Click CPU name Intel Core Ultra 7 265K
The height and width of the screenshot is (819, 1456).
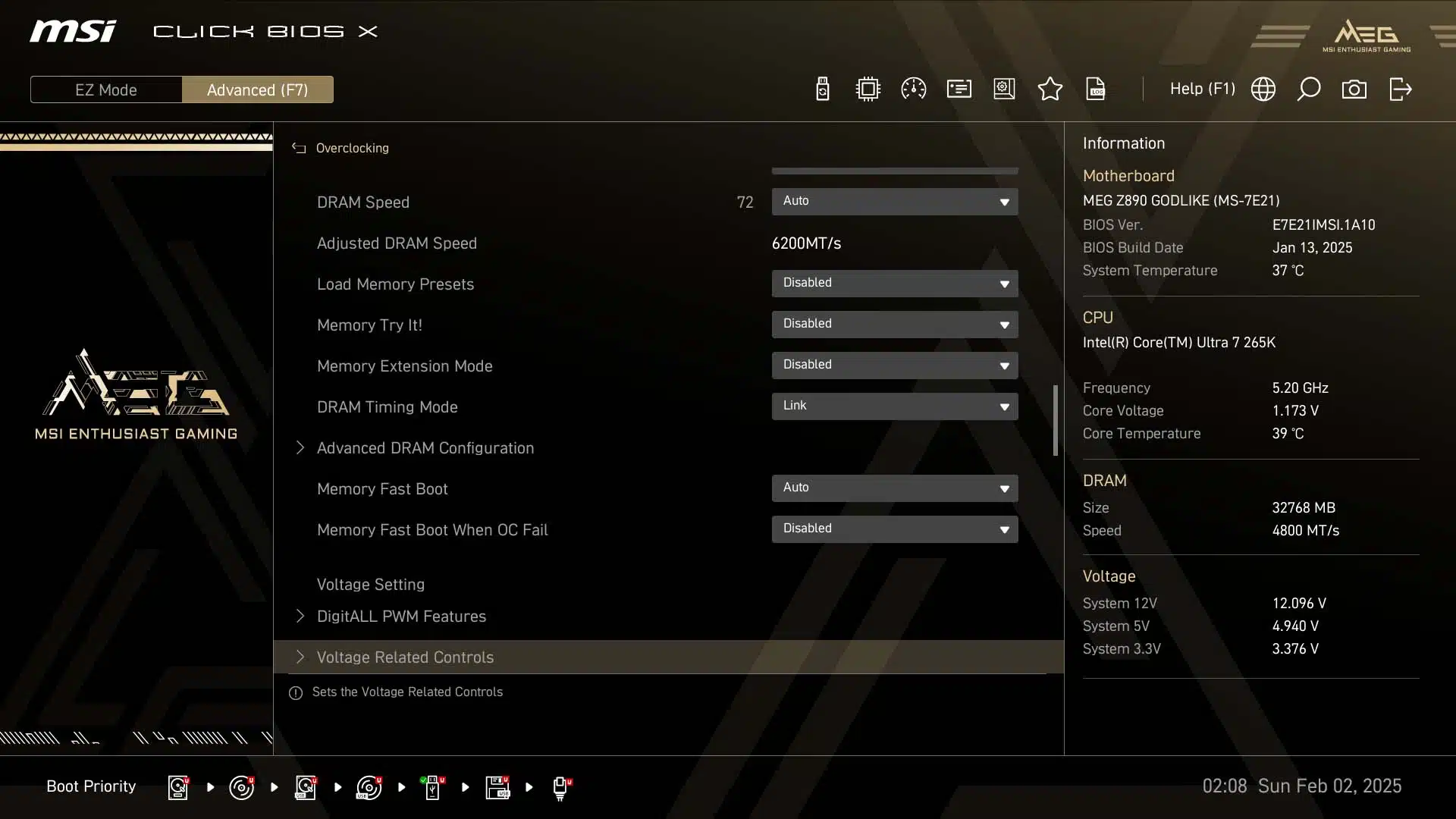click(1178, 342)
